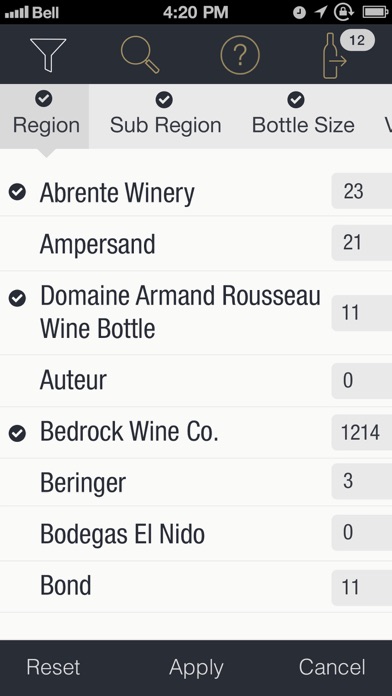Switch to the Sub Region tab
This screenshot has width=392, height=696.
(165, 116)
